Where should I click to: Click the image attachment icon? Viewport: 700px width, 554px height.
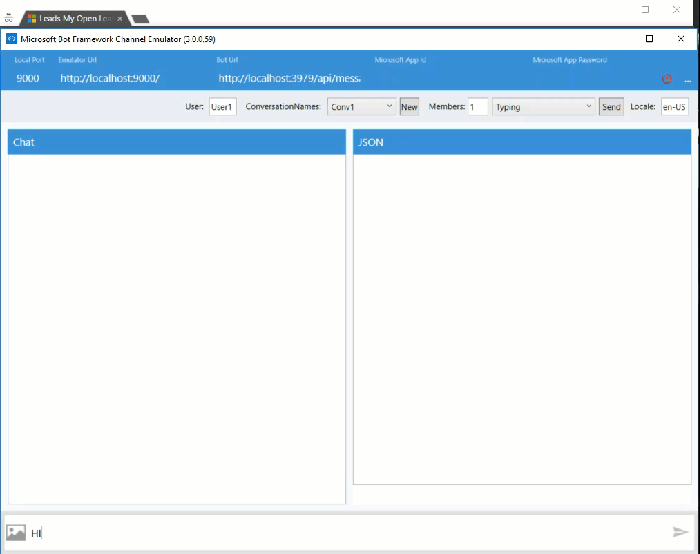point(16,533)
